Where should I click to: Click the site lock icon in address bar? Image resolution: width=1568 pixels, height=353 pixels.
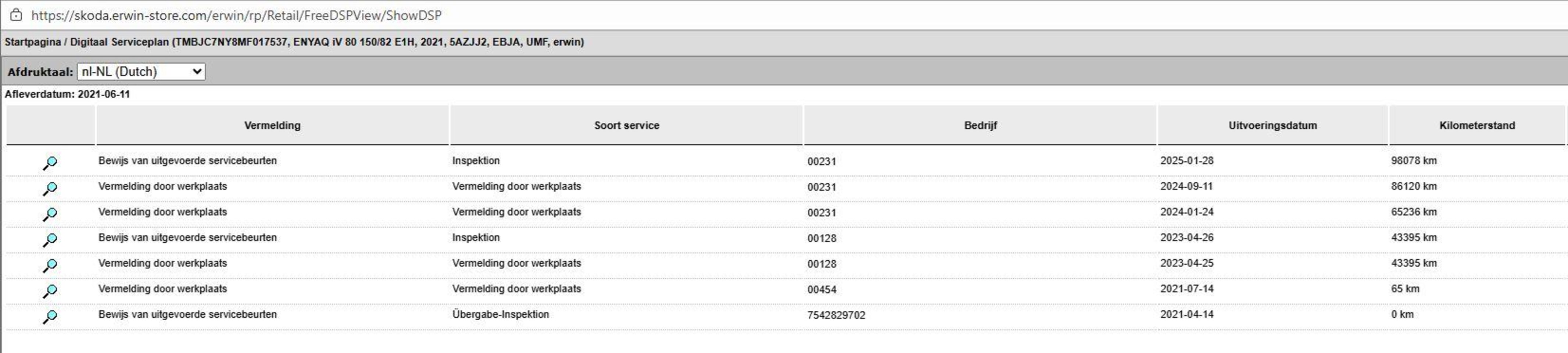16,15
